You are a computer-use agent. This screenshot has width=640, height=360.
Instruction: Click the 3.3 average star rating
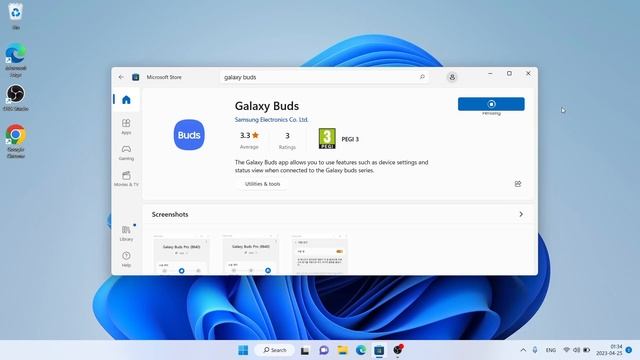coord(249,140)
